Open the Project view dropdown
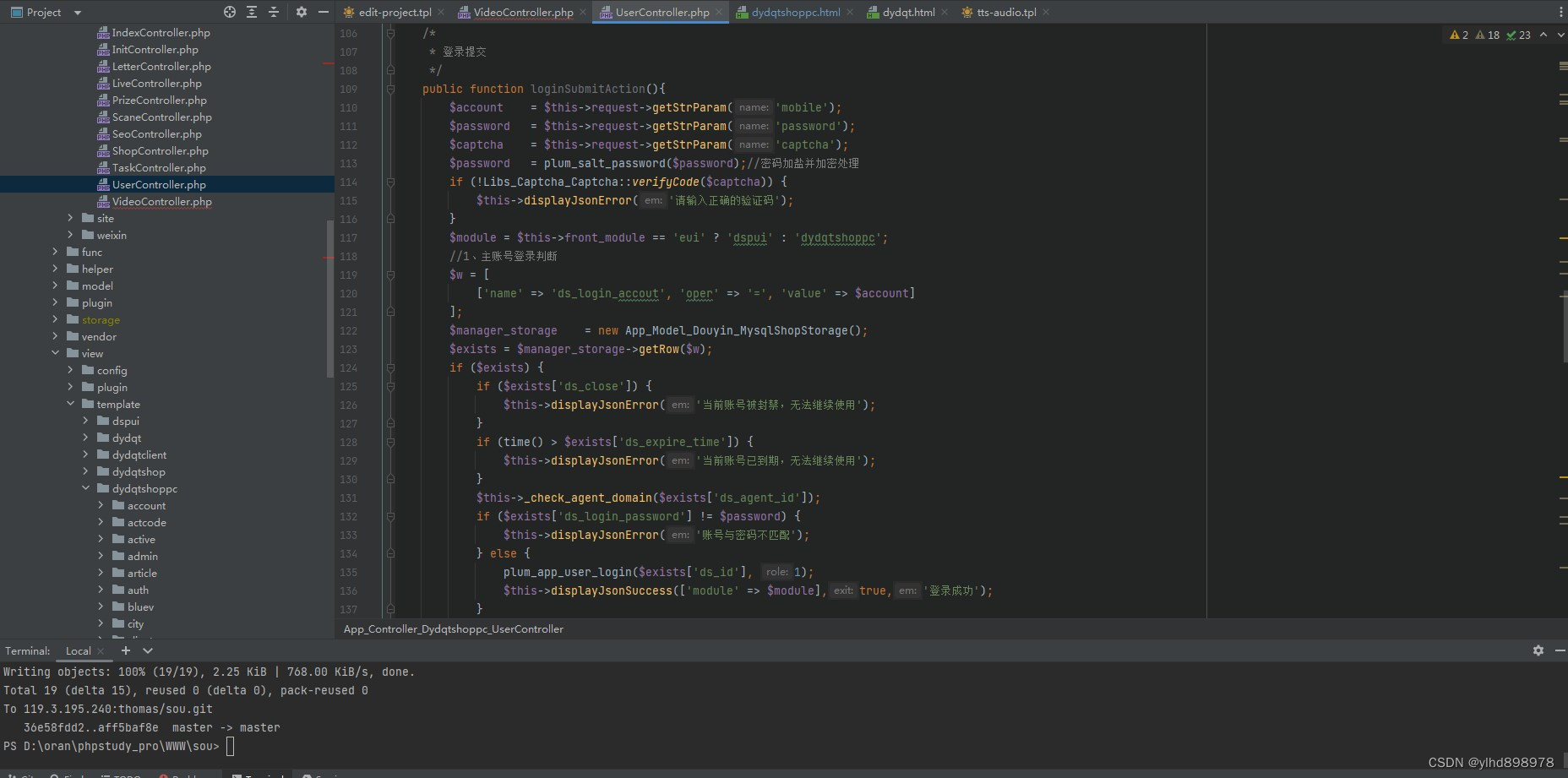The width and height of the screenshot is (1568, 778). (x=78, y=13)
